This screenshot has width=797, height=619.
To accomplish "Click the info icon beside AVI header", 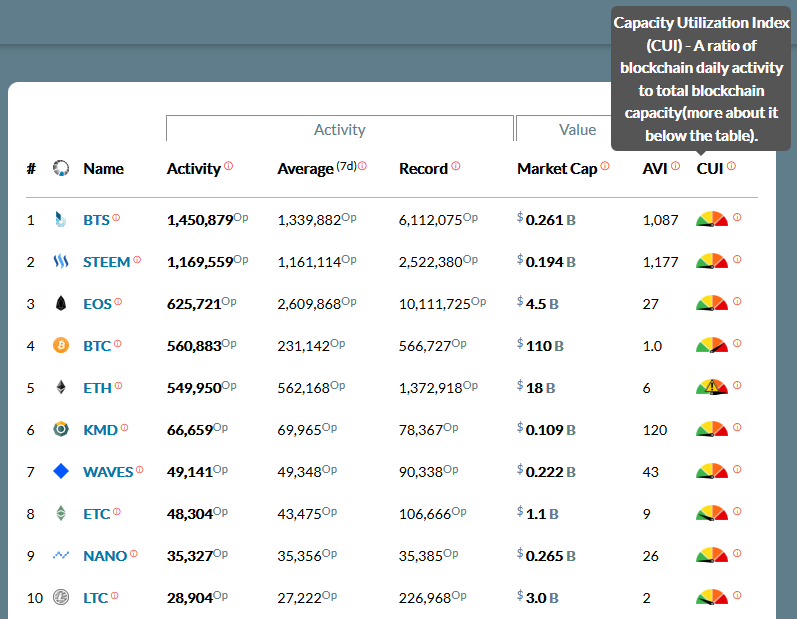I will pyautogui.click(x=676, y=166).
